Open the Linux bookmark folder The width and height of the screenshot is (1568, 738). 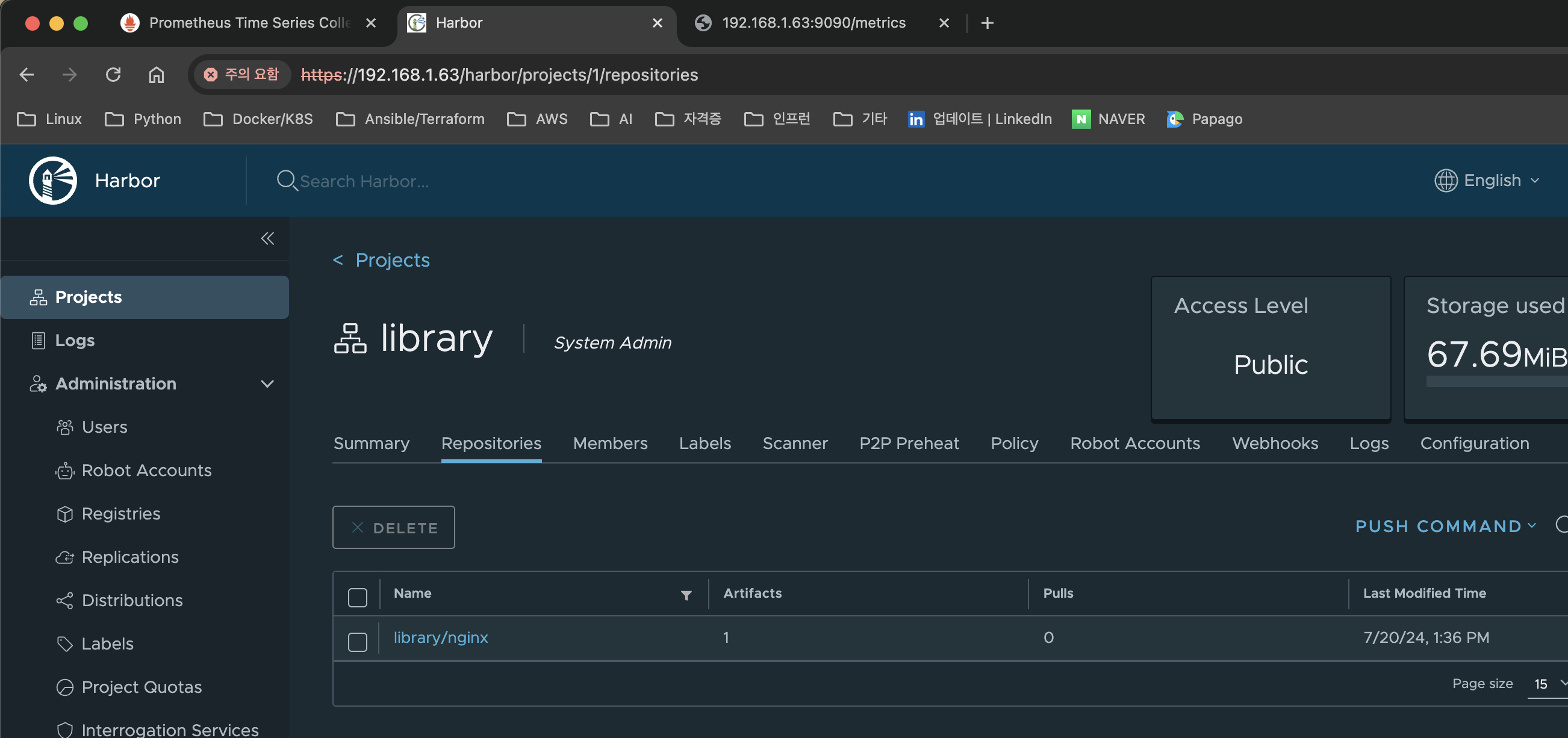coord(49,119)
